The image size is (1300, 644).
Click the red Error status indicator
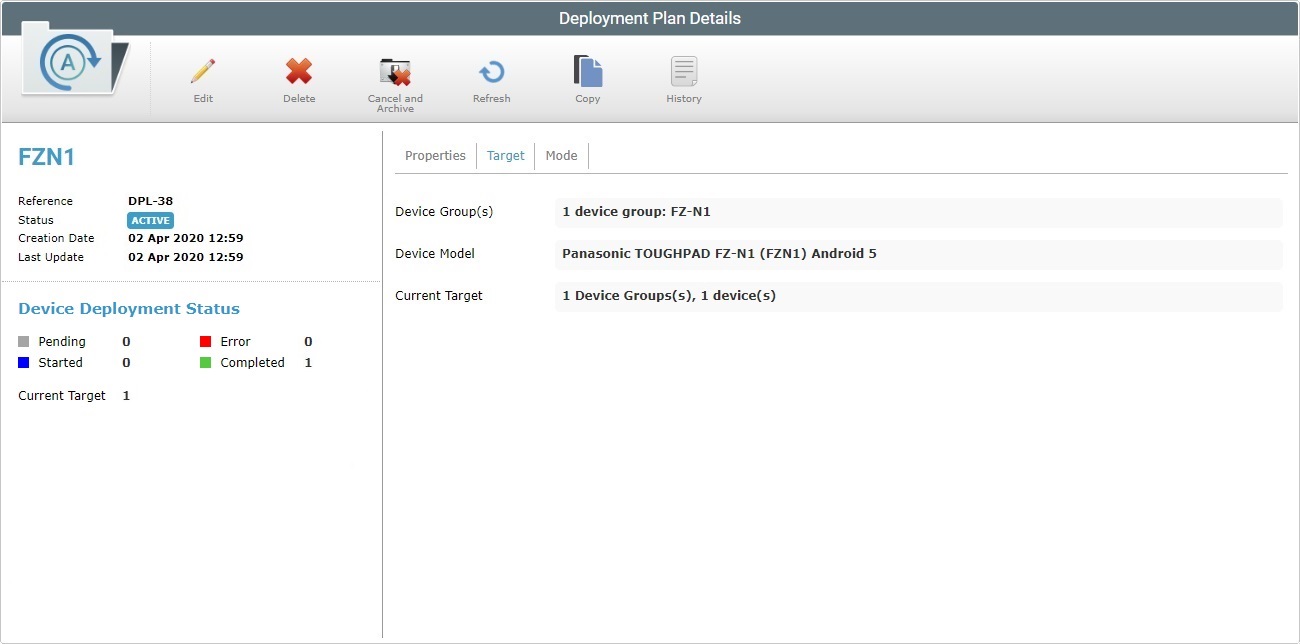(207, 341)
